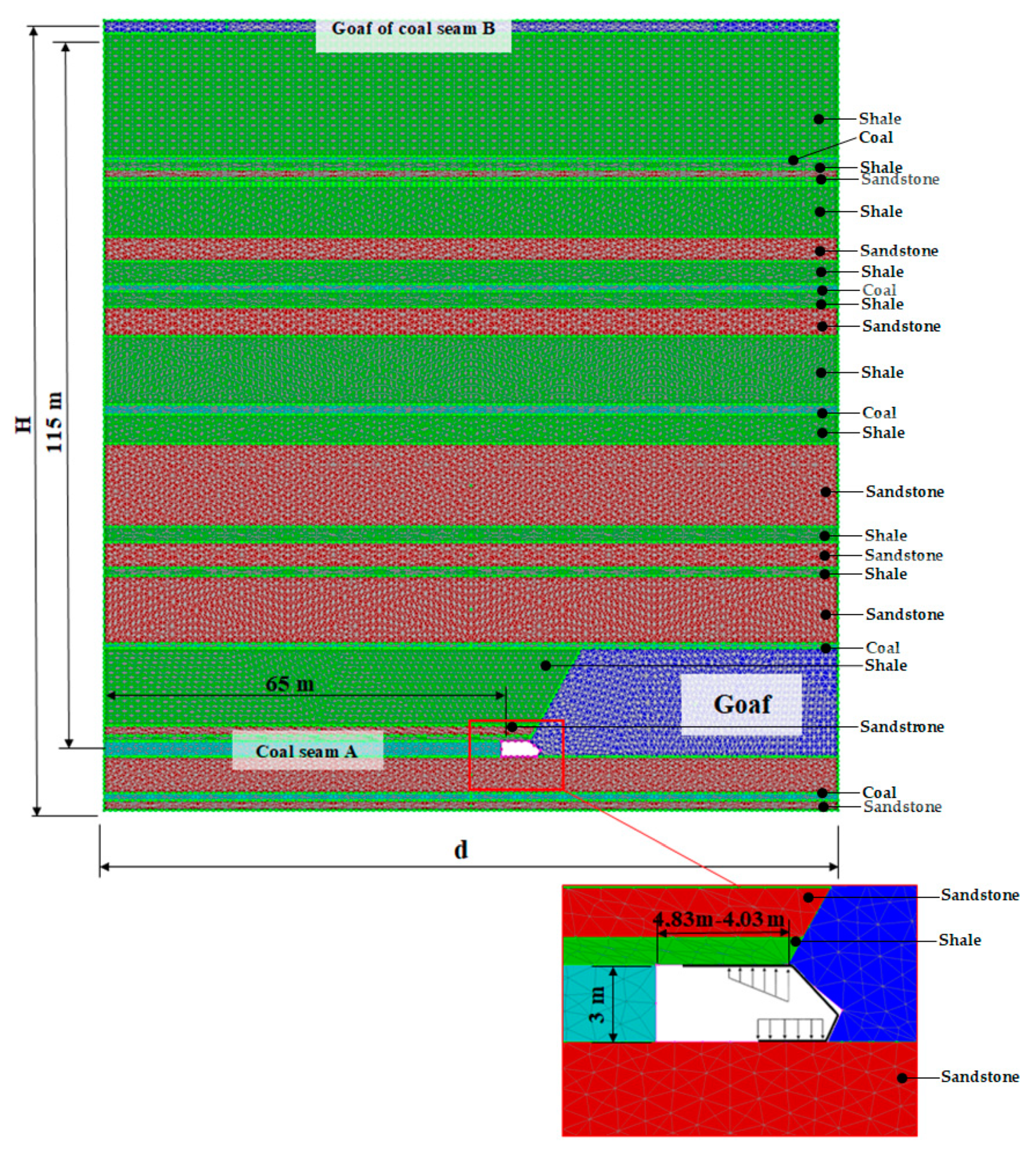The image size is (1036, 1153).
Task: Click the white roadway opening in main model
Action: point(519,749)
